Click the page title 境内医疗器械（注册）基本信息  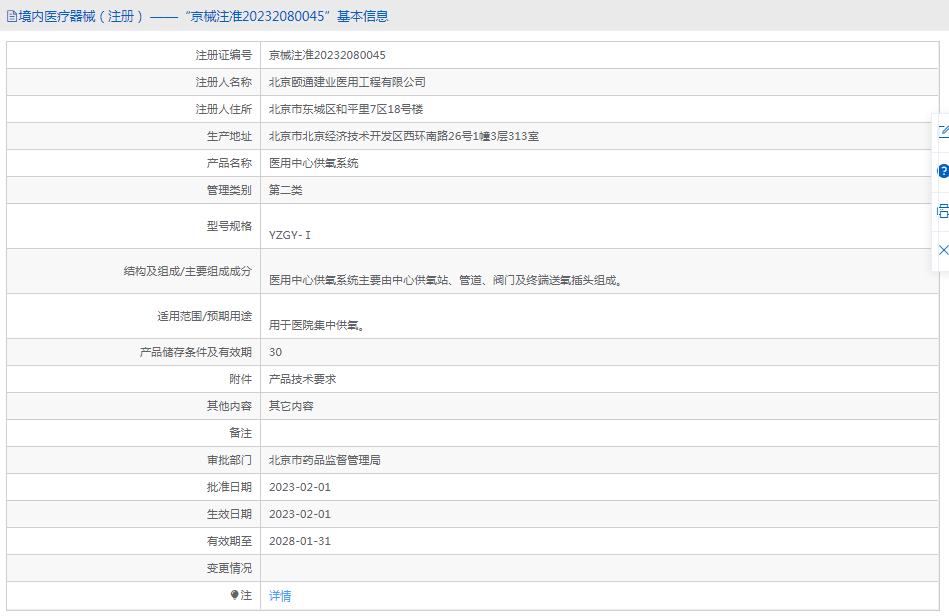pyautogui.click(x=203, y=16)
